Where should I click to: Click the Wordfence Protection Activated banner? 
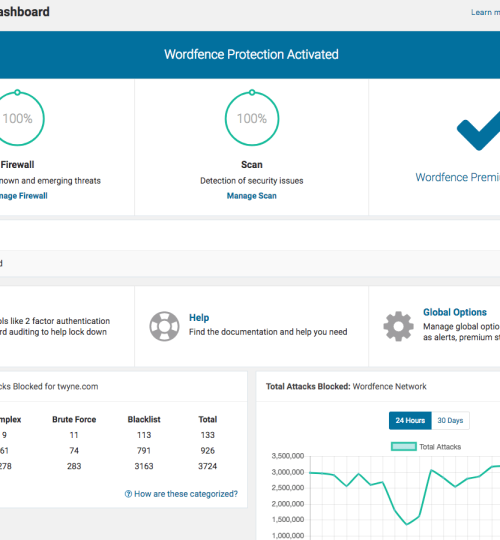(250, 55)
